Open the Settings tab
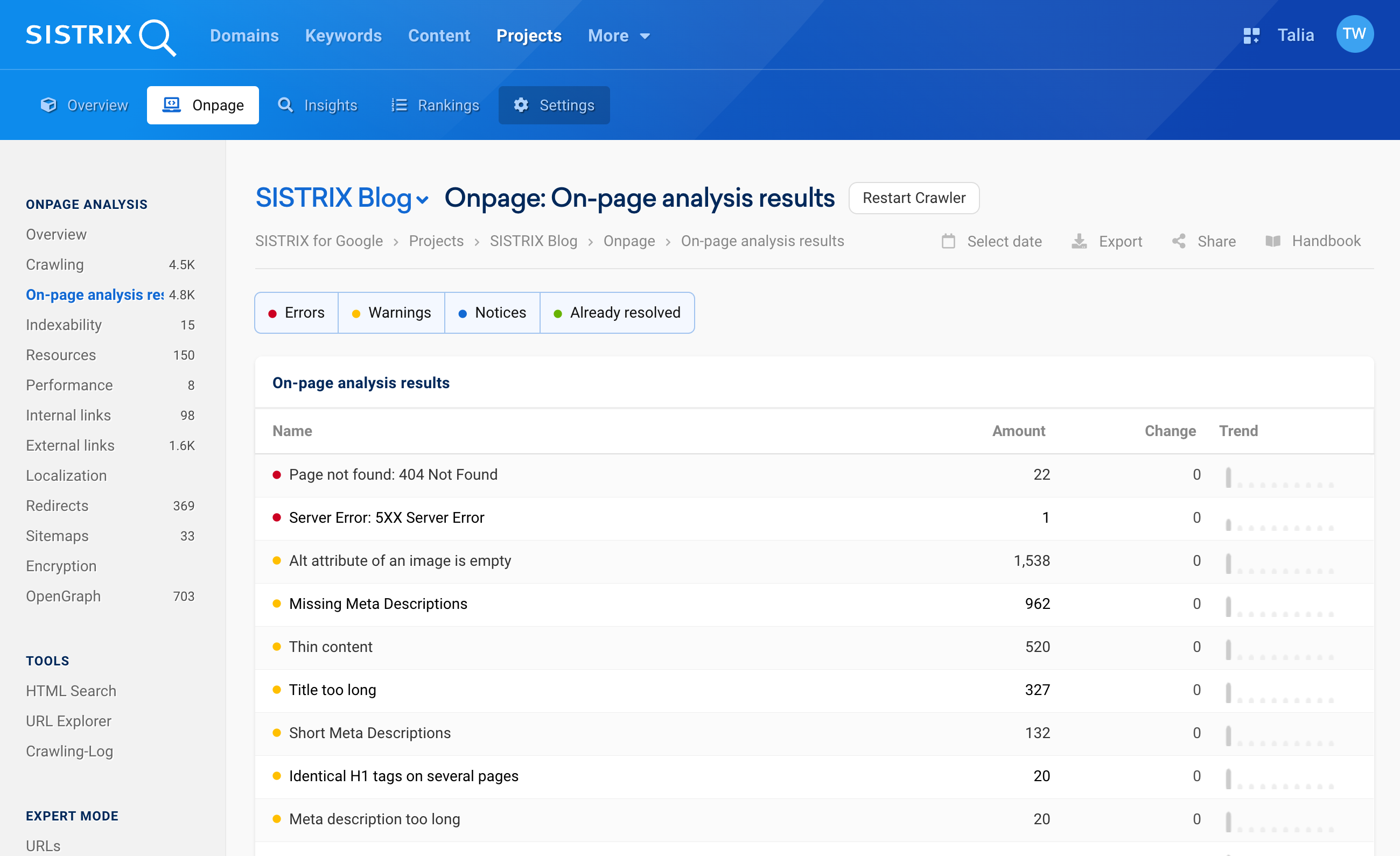 pos(554,105)
